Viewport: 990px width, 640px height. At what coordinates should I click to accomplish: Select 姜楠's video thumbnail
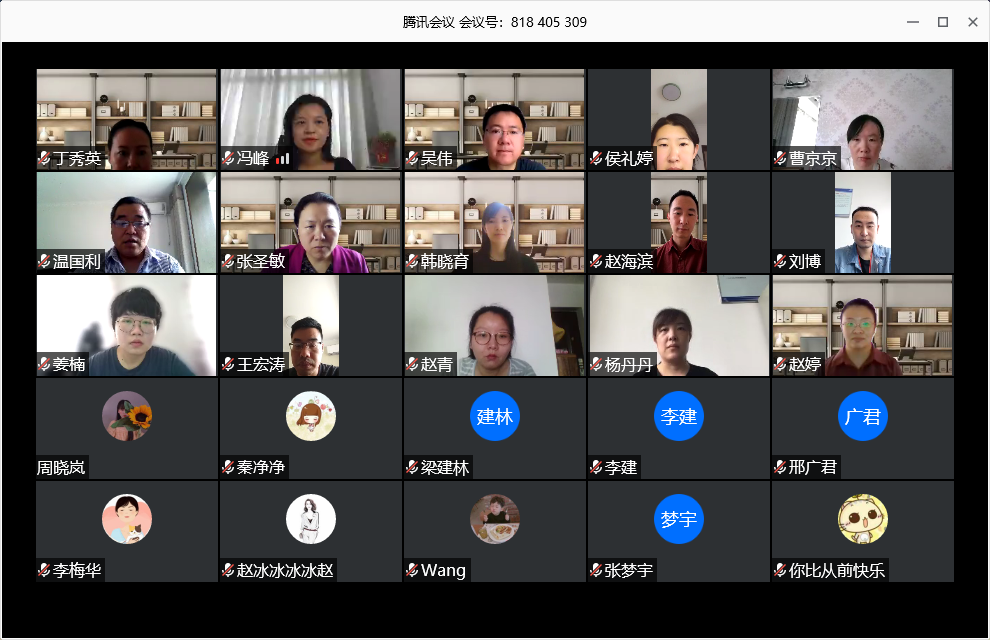point(126,325)
